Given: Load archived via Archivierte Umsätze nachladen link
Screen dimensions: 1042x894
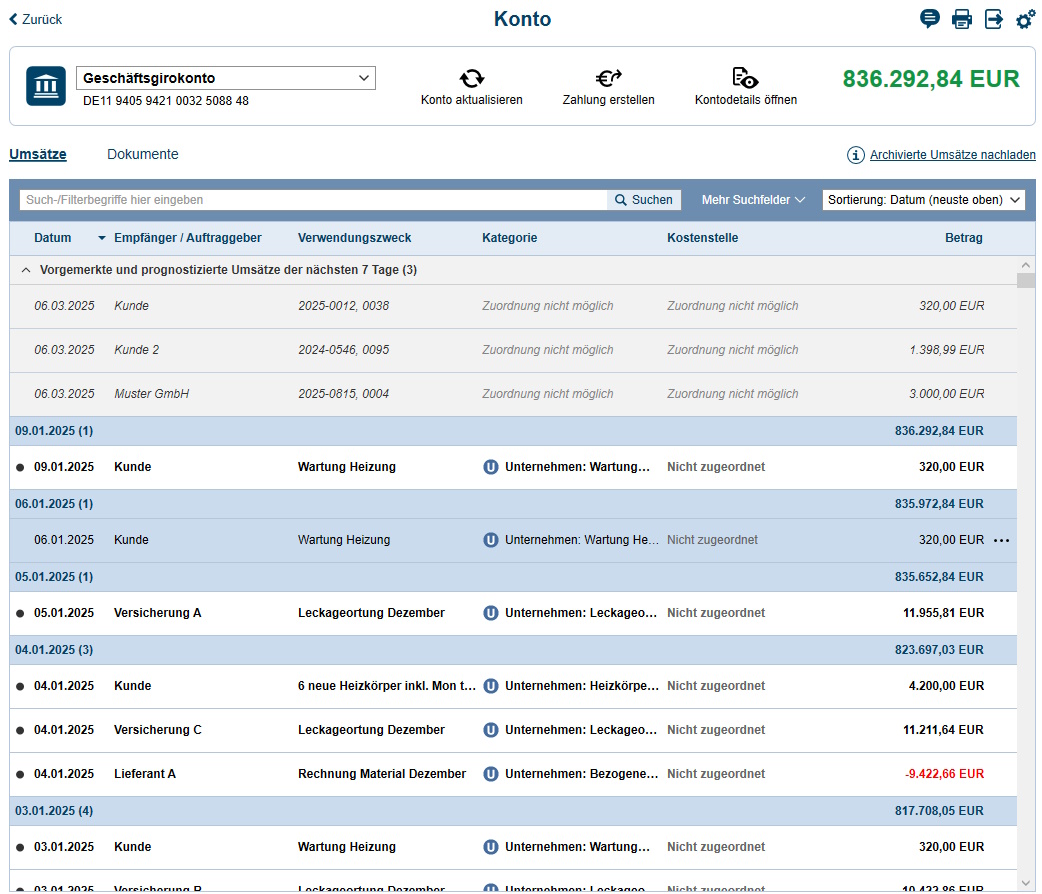Looking at the screenshot, I should (x=952, y=155).
